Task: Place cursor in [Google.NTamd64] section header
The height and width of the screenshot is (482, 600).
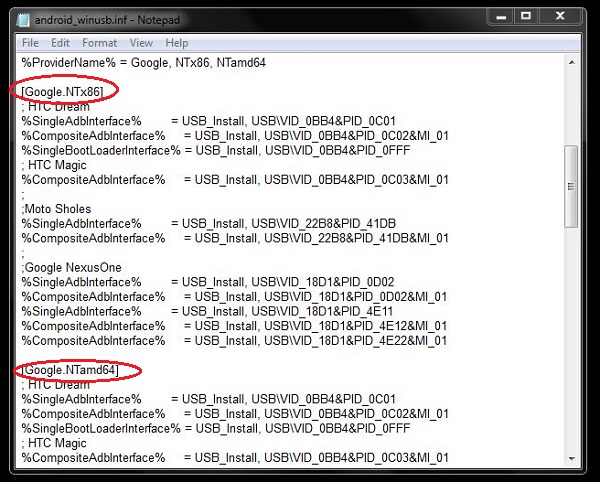Action: coord(70,370)
